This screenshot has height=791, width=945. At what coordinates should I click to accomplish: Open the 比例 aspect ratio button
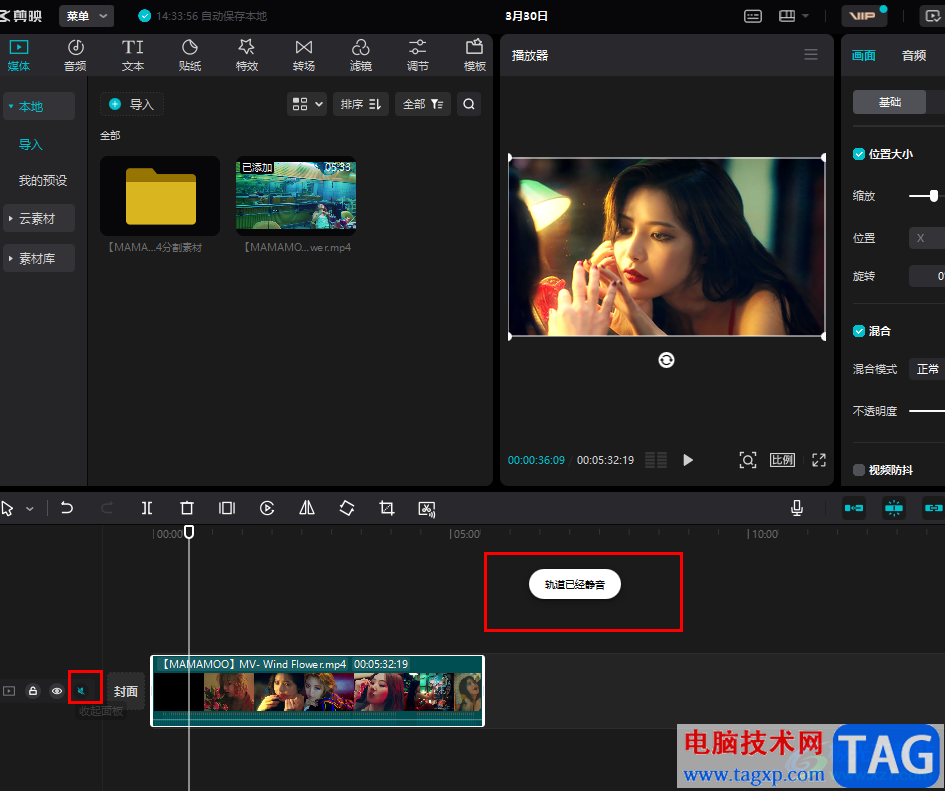coord(782,460)
